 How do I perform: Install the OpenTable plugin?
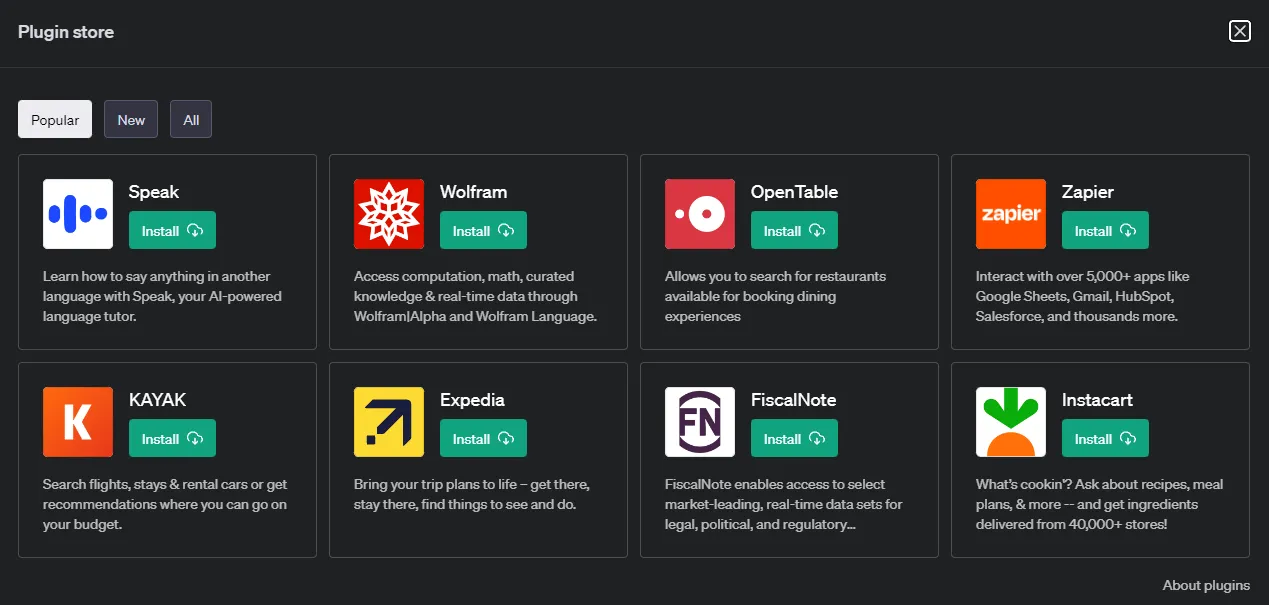coord(794,230)
